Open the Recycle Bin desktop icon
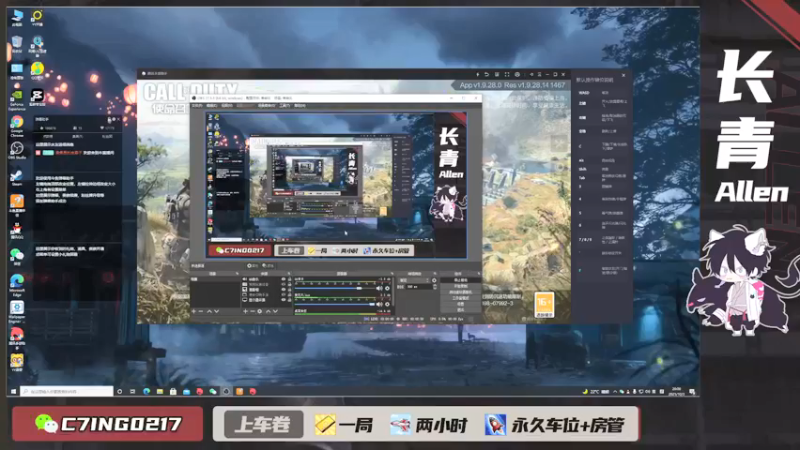The image size is (800, 450). pos(17,44)
